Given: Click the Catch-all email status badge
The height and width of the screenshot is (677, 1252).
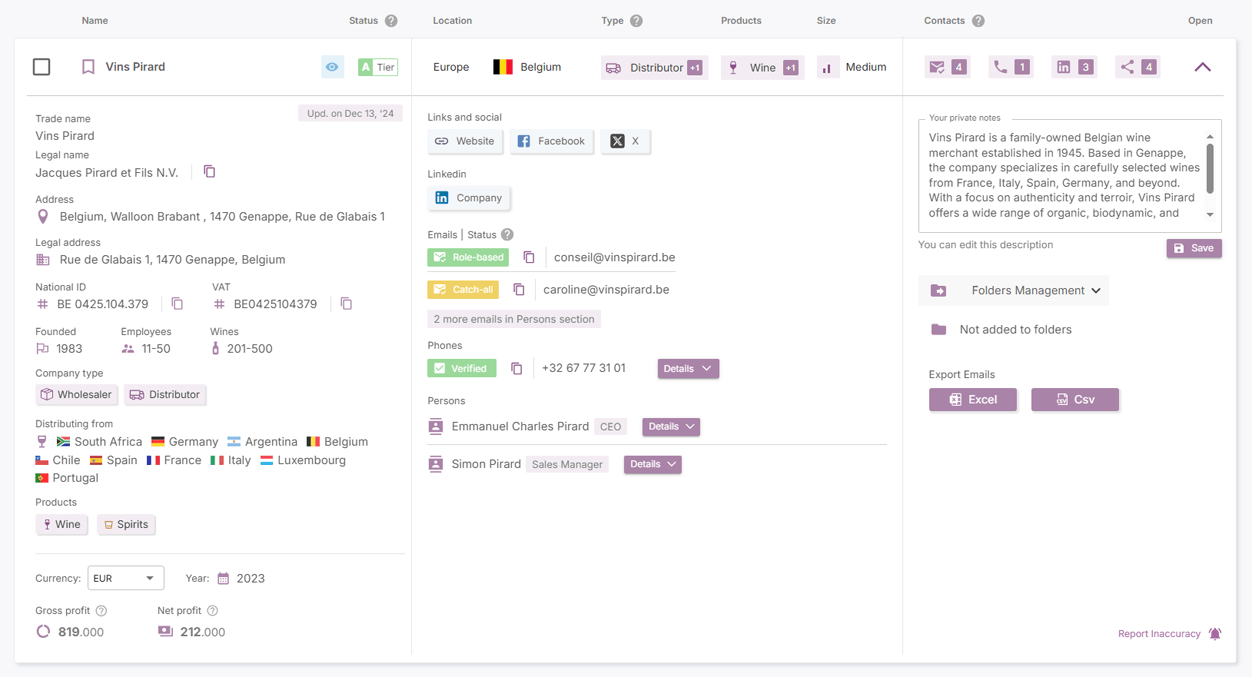Looking at the screenshot, I should pyautogui.click(x=463, y=289).
